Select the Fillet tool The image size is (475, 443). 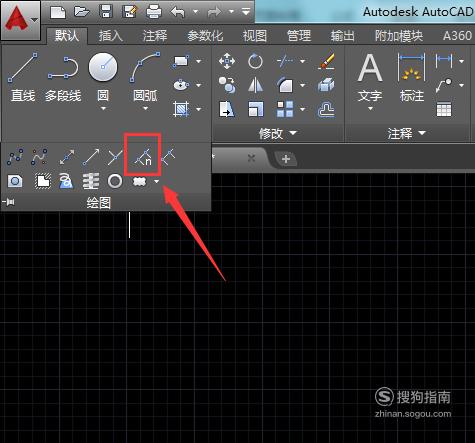click(285, 85)
